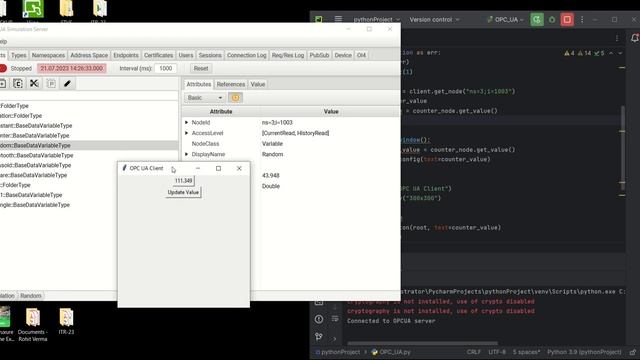Switch to the Address Space tab
Screen dimensions: 640x360
click(x=89, y=55)
